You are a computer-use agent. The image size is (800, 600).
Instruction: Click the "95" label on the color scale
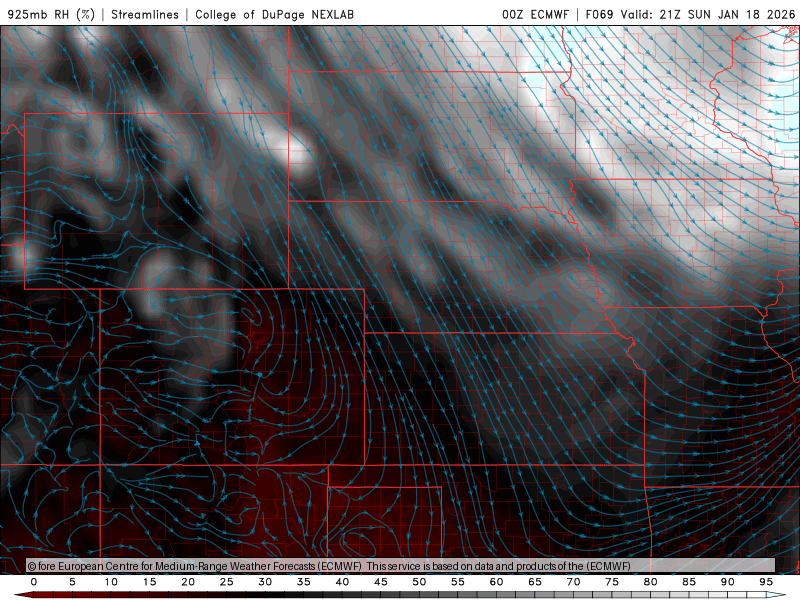[x=766, y=582]
